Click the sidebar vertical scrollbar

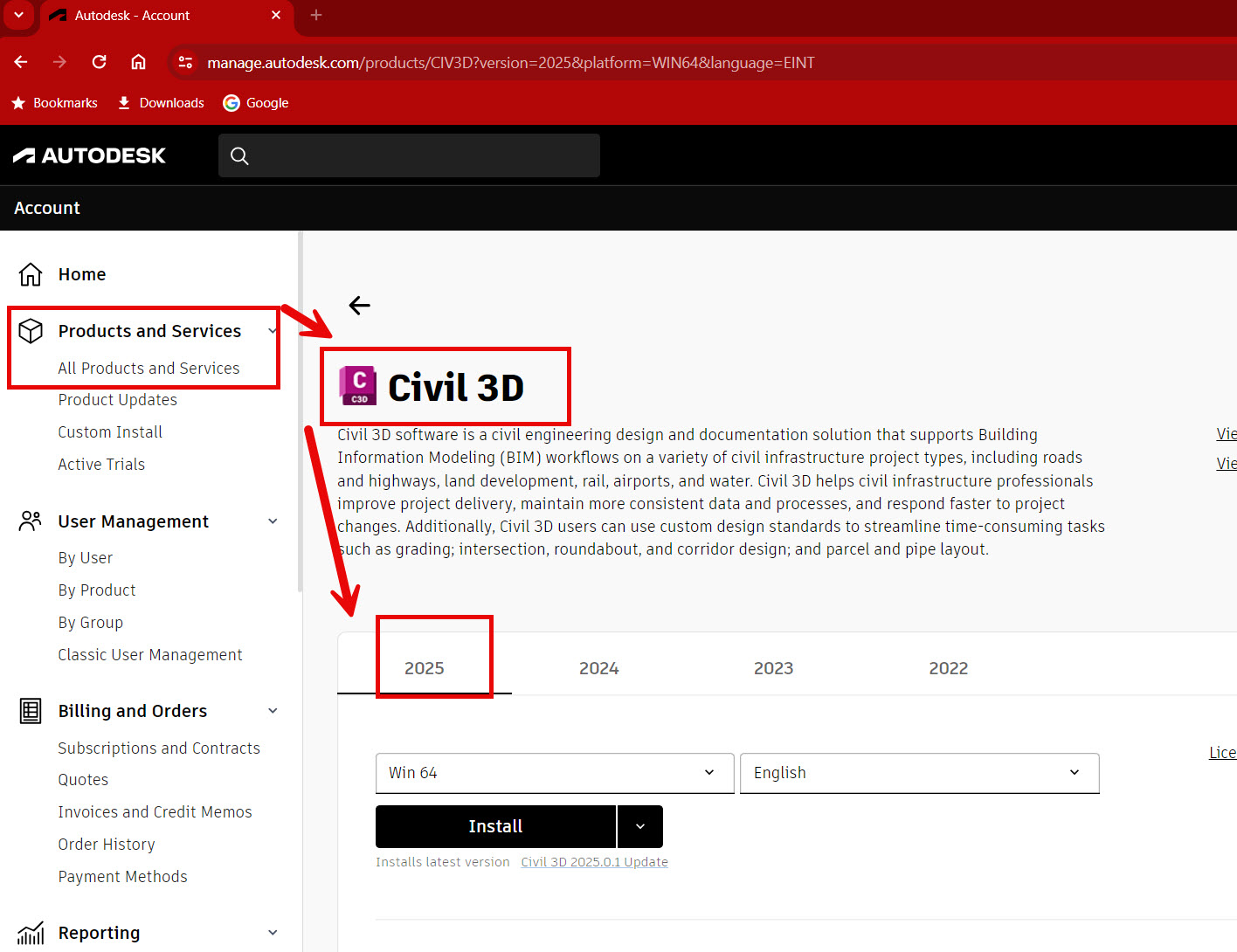(x=300, y=412)
